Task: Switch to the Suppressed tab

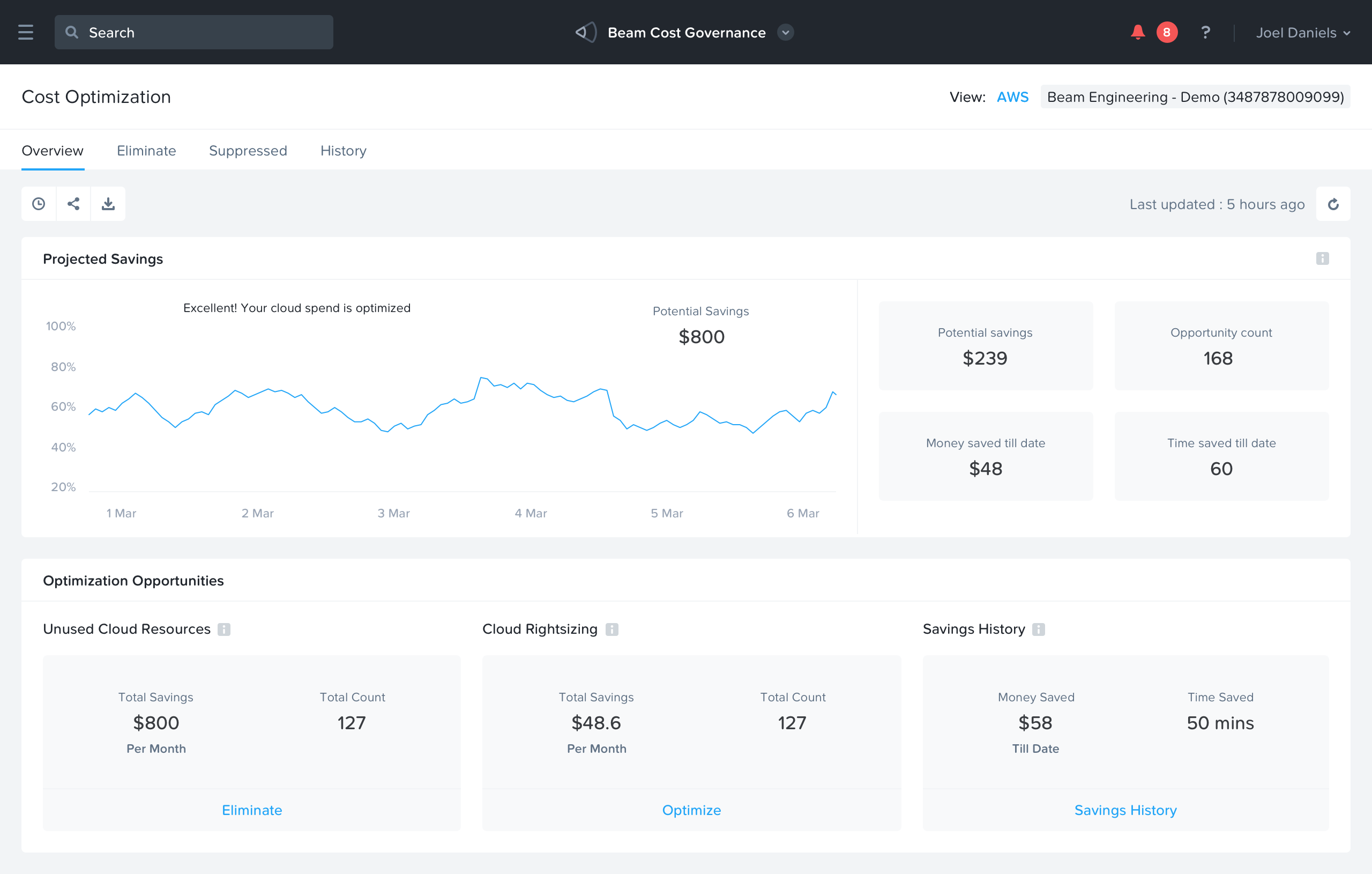Action: pyautogui.click(x=248, y=151)
